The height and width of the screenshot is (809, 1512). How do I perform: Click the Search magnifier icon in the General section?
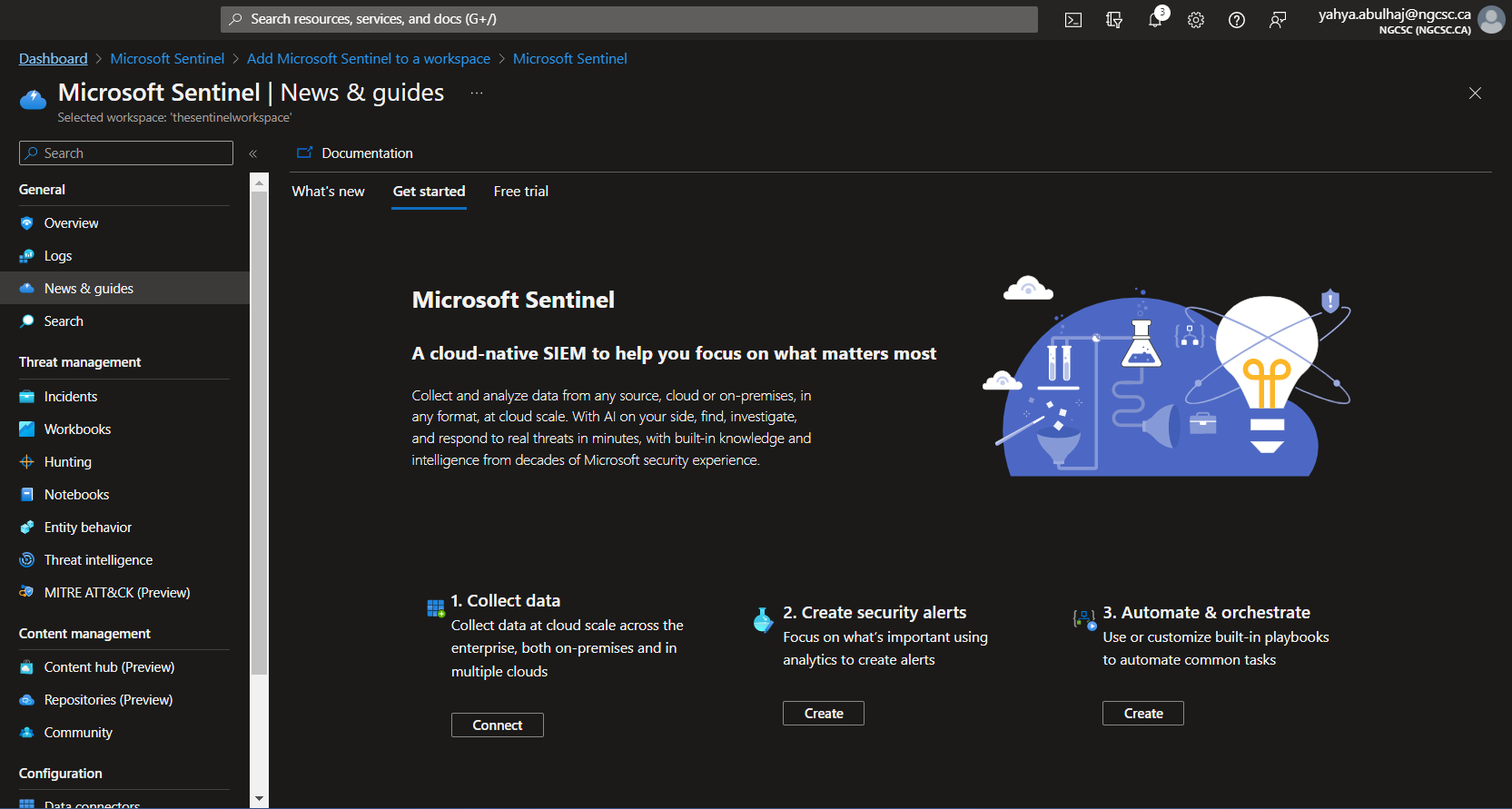(x=27, y=321)
